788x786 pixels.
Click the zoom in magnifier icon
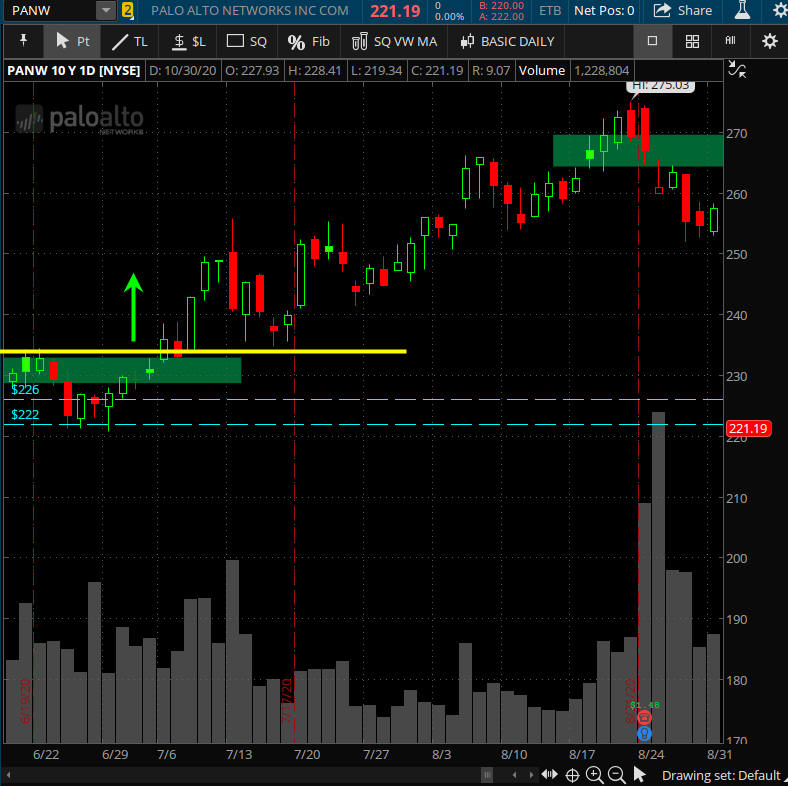click(x=594, y=775)
